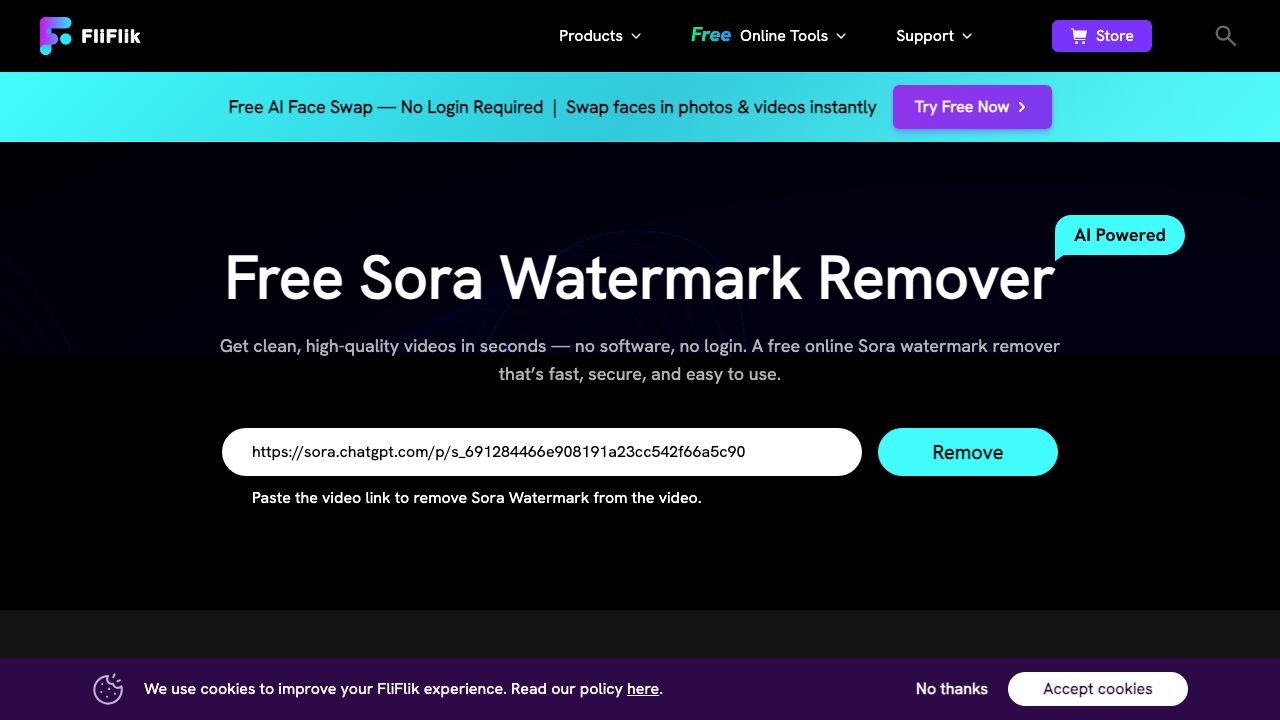Click the Remove button
Viewport: 1280px width, 720px height.
pos(968,452)
